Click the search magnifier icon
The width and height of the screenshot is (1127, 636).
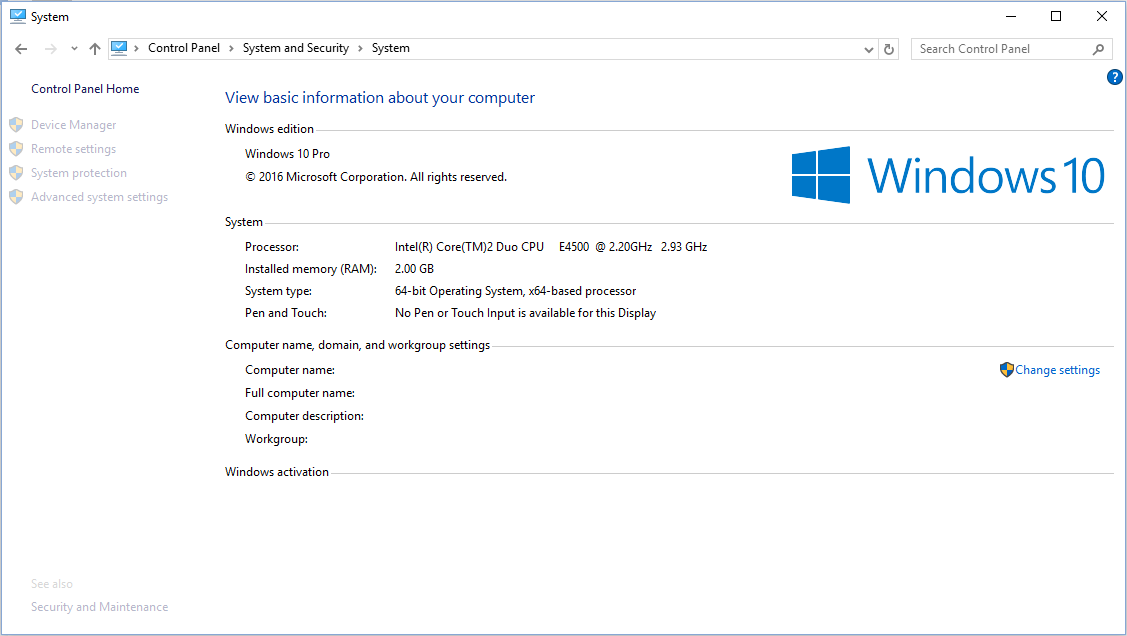pyautogui.click(x=1098, y=49)
